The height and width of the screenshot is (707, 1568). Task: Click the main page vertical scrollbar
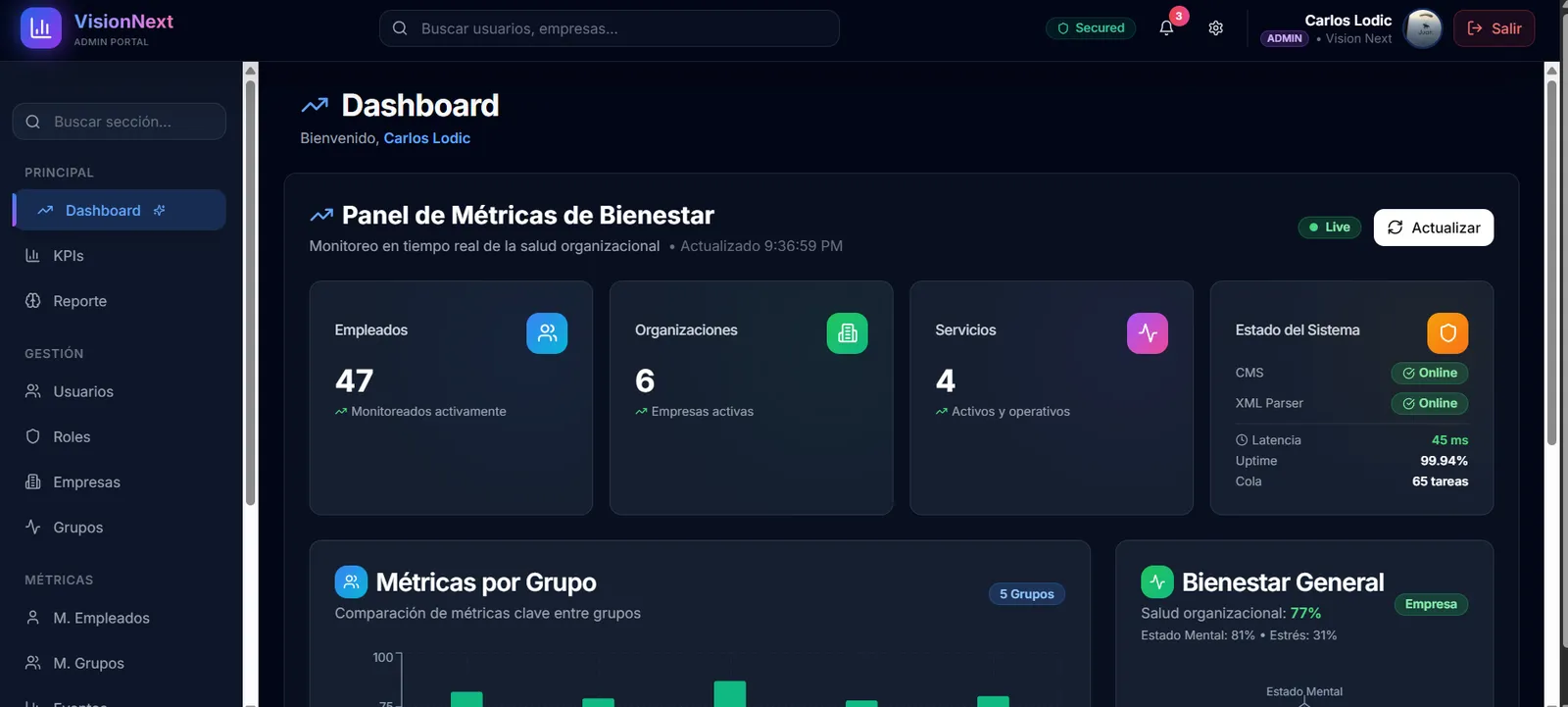pyautogui.click(x=1551, y=263)
